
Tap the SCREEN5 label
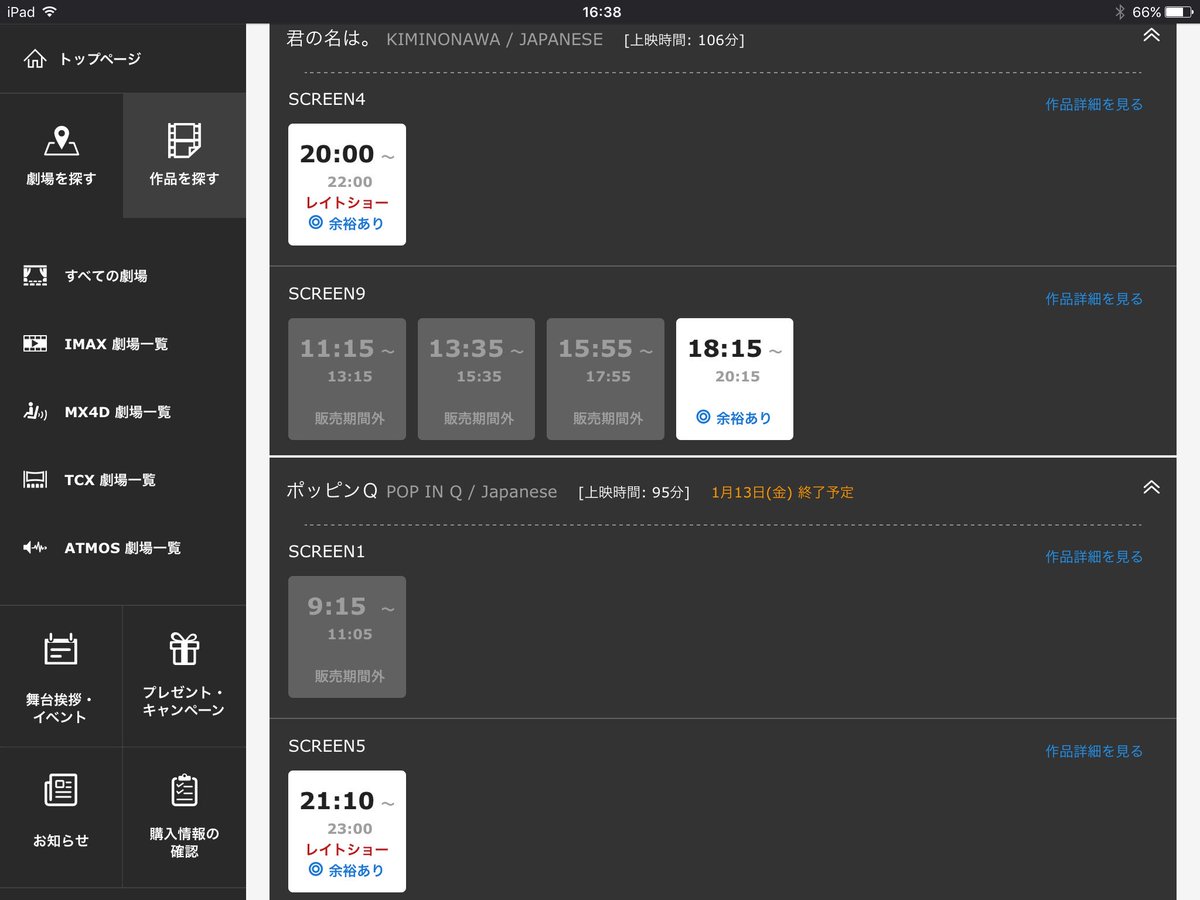pos(327,746)
